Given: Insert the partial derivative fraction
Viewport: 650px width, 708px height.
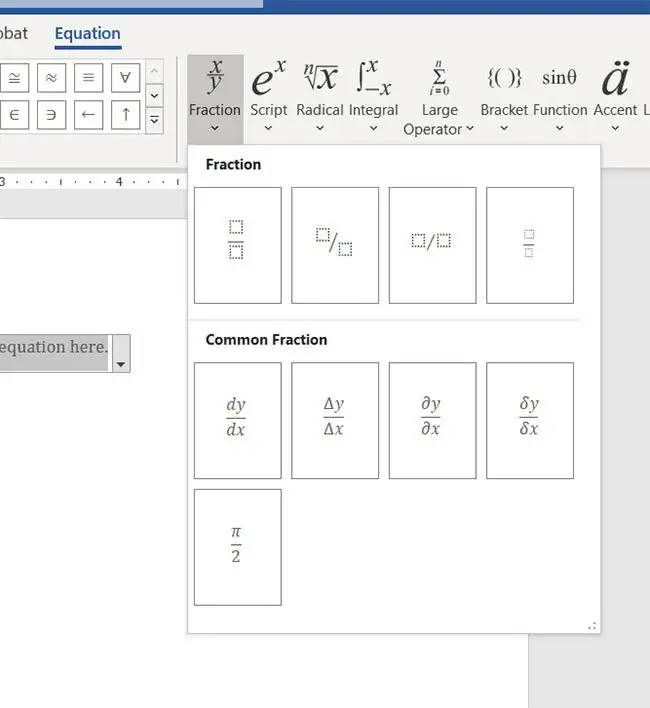Looking at the screenshot, I should [432, 420].
